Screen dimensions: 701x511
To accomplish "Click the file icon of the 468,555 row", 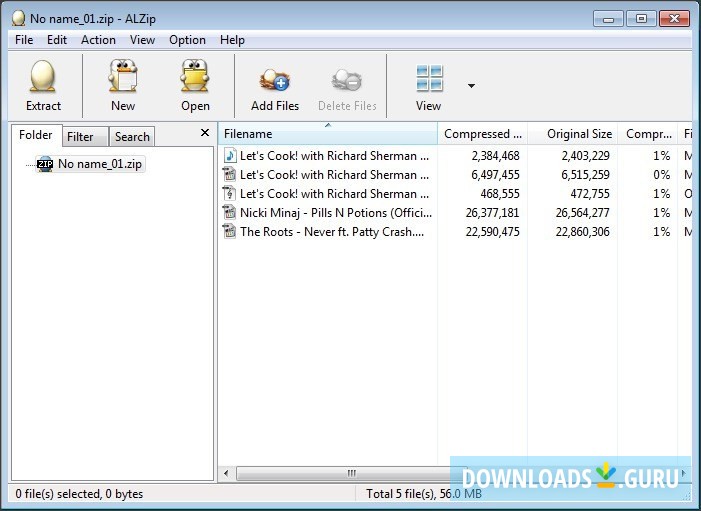I will 229,194.
